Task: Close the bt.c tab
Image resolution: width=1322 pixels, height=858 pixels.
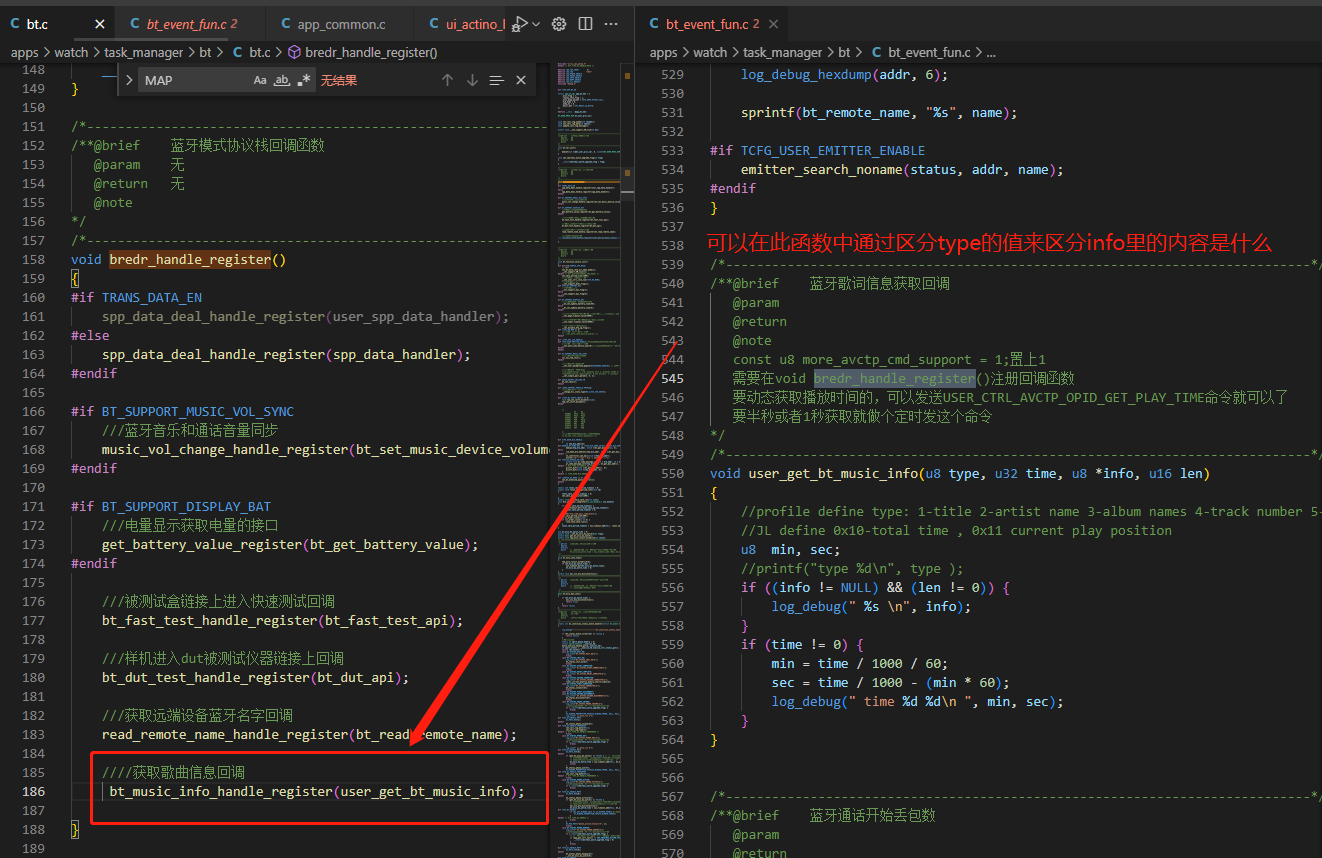Action: pyautogui.click(x=100, y=23)
